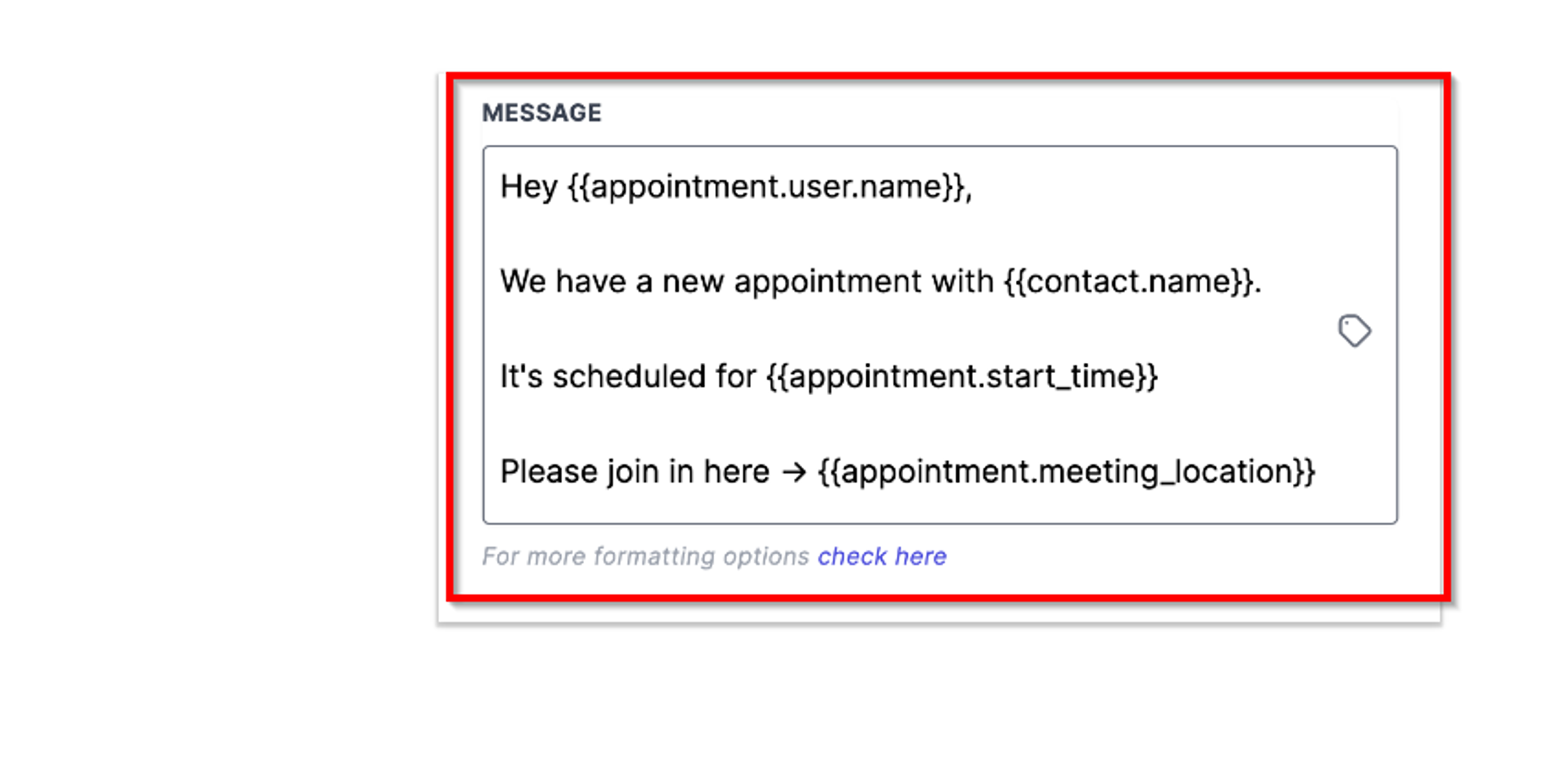The image size is (1568, 772).
Task: Click empty space after {{appointment.start_time}}
Action: click(x=1239, y=377)
